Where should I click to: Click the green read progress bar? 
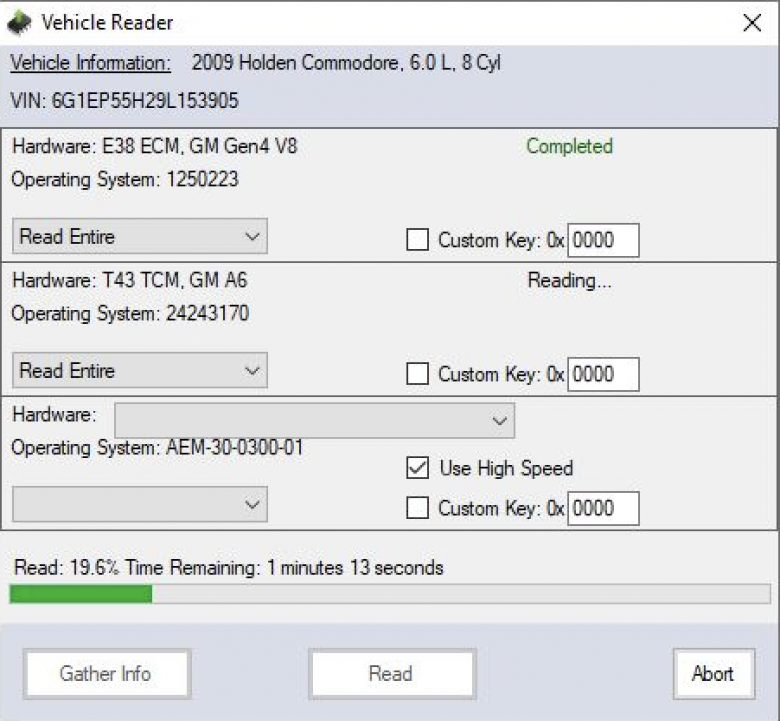pos(390,594)
